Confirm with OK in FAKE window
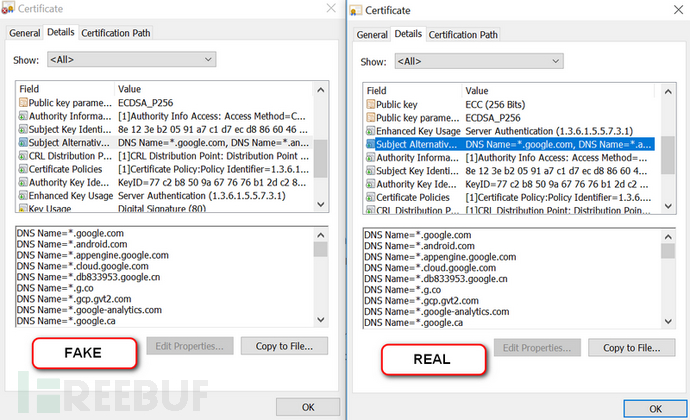The height and width of the screenshot is (420, 690). (x=308, y=407)
